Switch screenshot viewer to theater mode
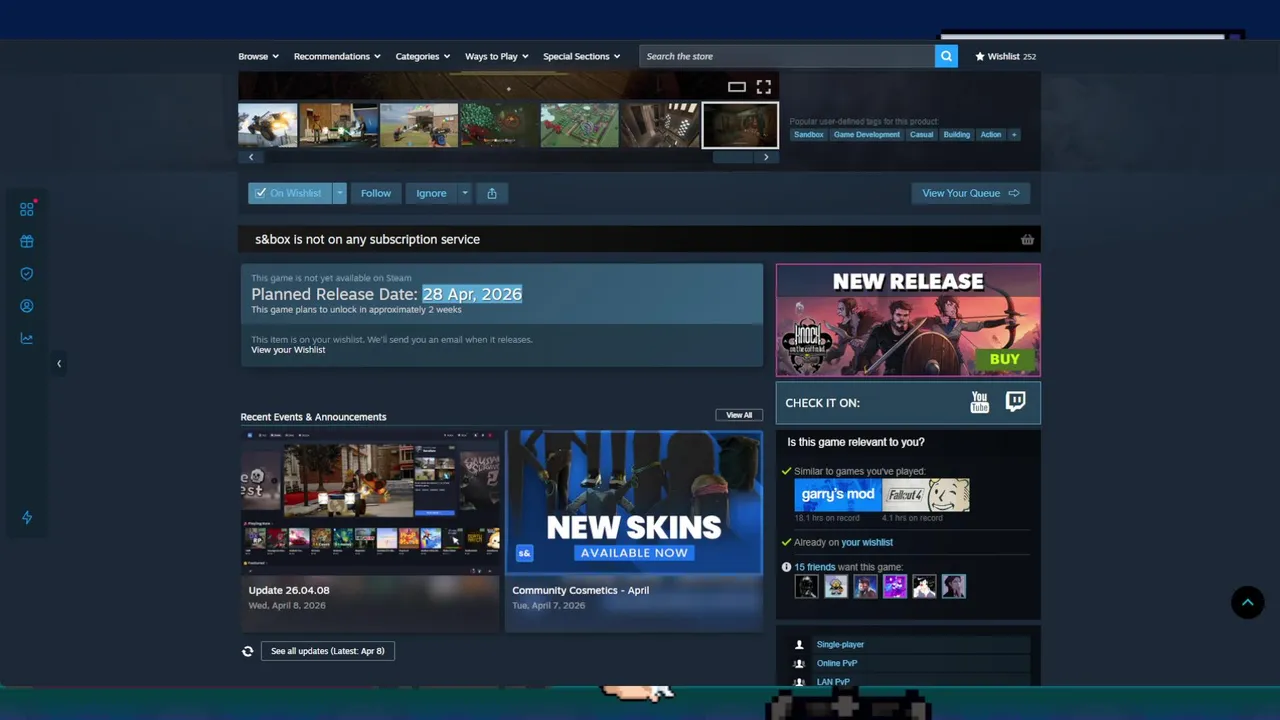1280x720 pixels. click(737, 87)
